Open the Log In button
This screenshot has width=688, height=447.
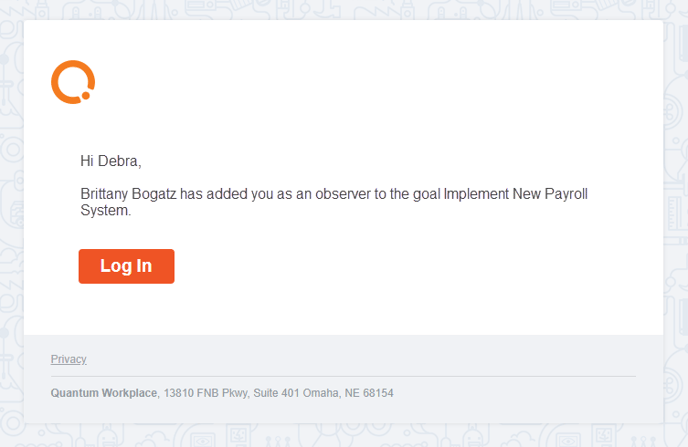126,266
